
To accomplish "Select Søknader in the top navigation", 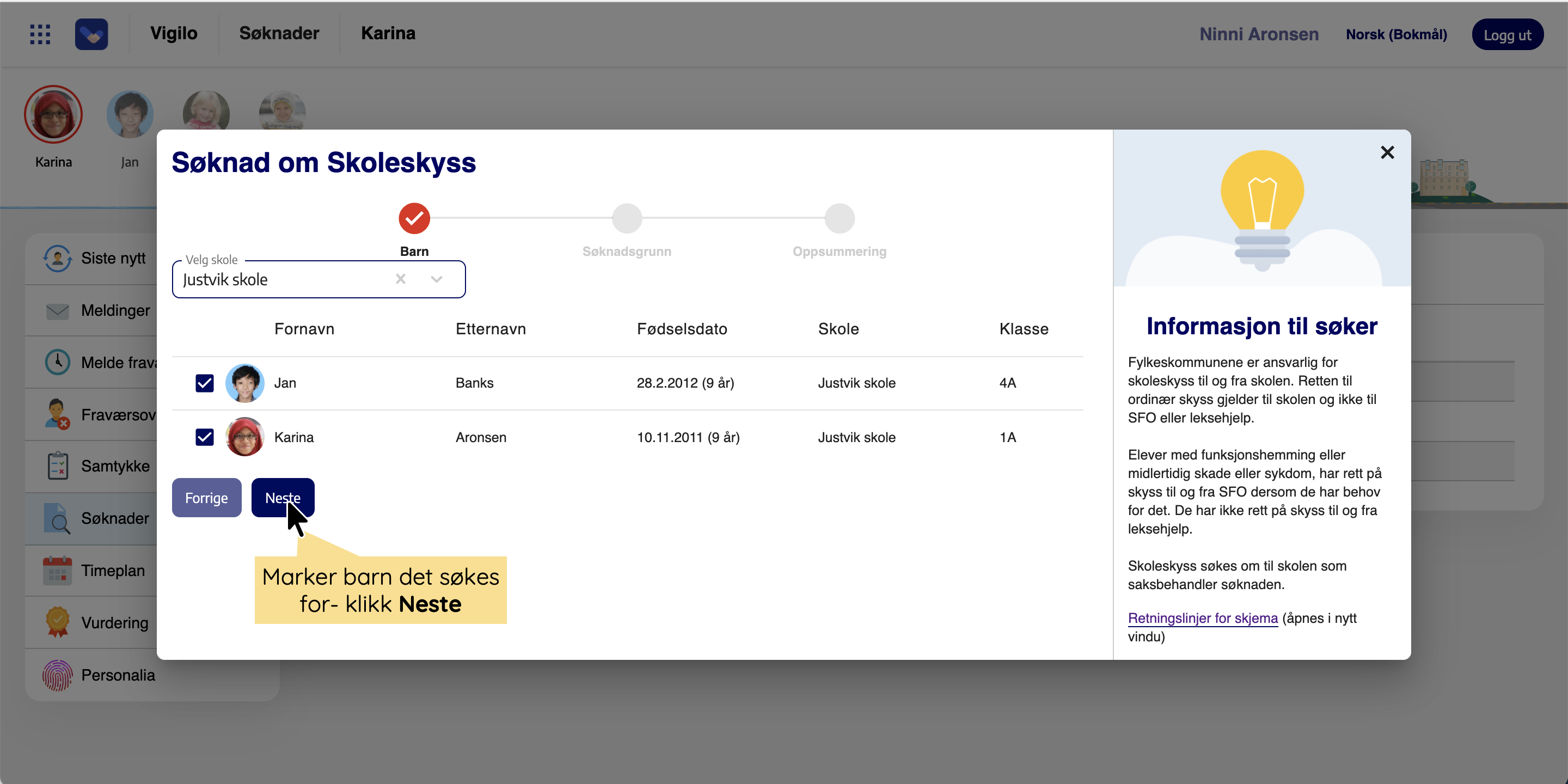I will pyautogui.click(x=279, y=33).
